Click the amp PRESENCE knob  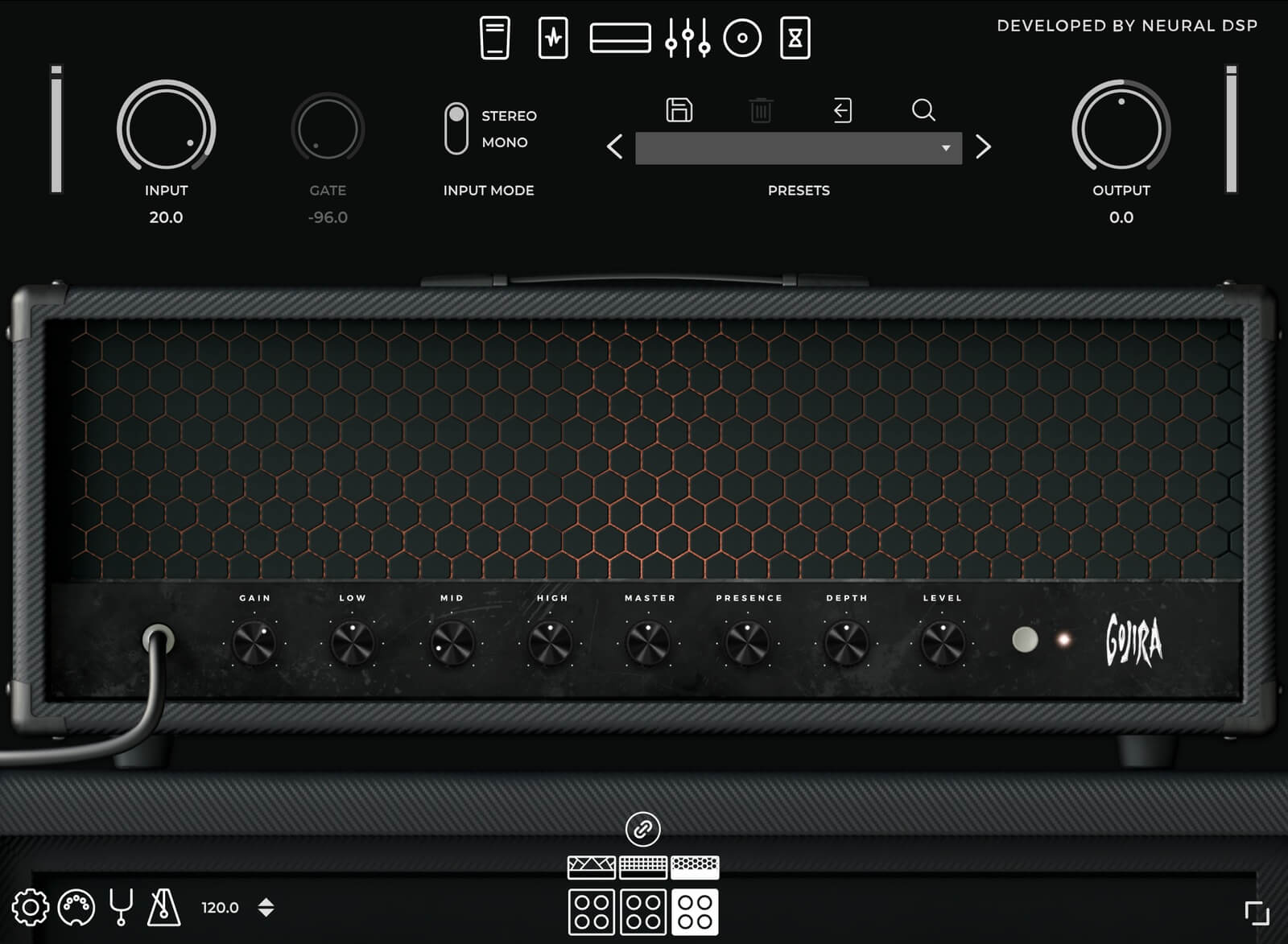tap(748, 644)
